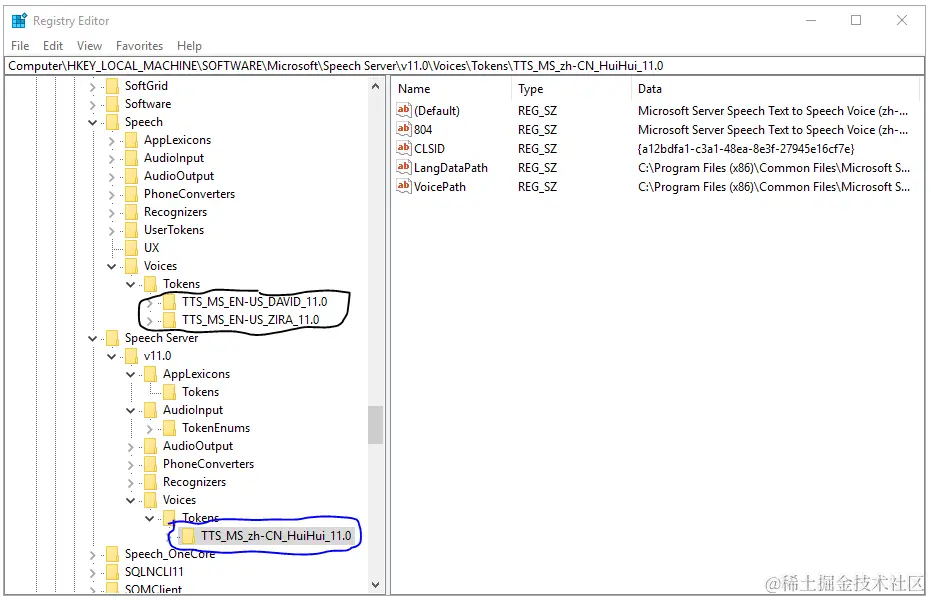Click the TTS_MS_zh-CN_HuiHui_11.0 folder icon

tap(189, 536)
